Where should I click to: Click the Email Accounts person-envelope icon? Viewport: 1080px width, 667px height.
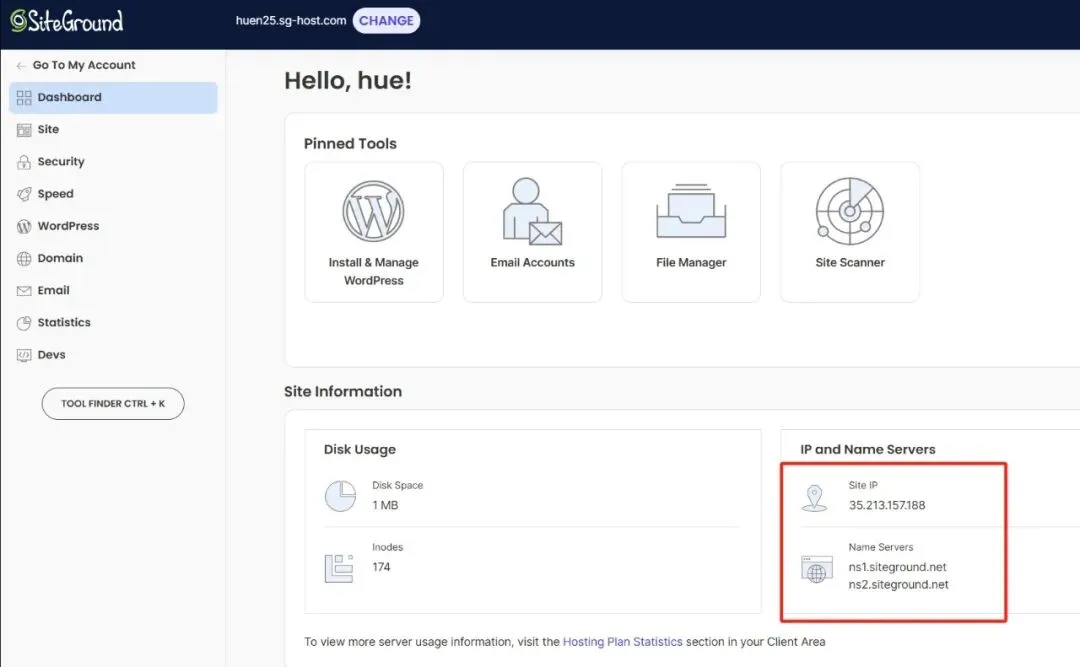tap(532, 211)
